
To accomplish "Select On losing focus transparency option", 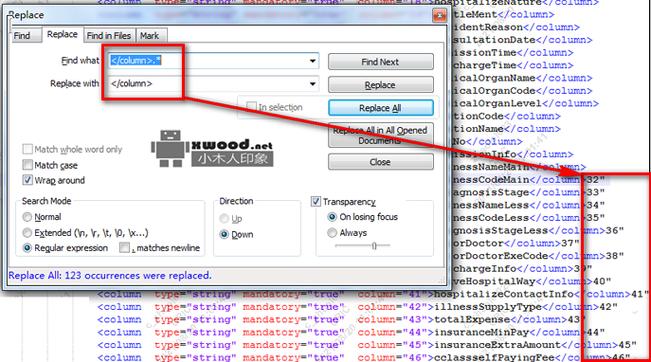I will tap(332, 217).
